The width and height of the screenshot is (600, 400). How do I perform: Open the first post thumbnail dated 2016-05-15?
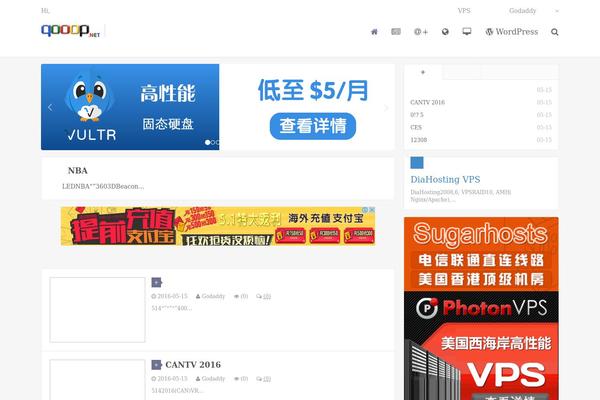click(97, 310)
